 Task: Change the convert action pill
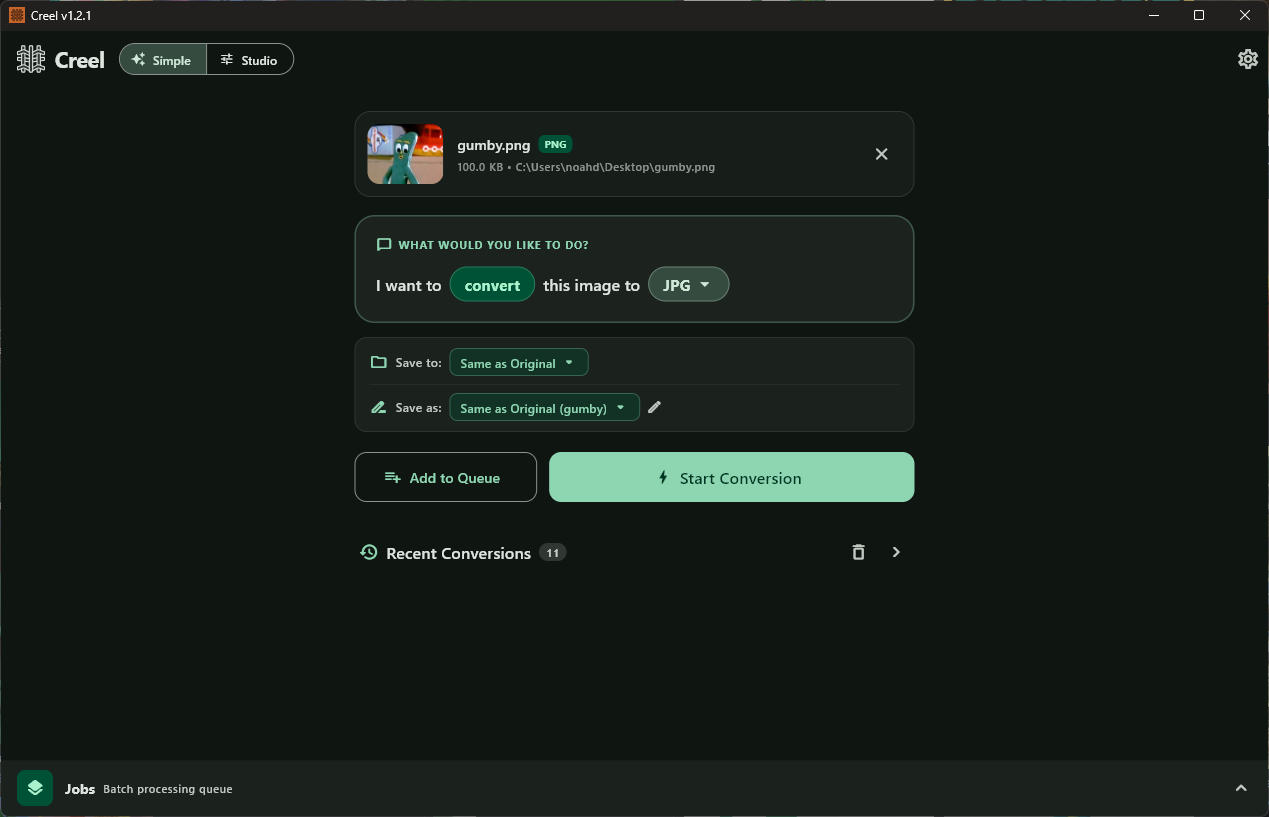[492, 285]
